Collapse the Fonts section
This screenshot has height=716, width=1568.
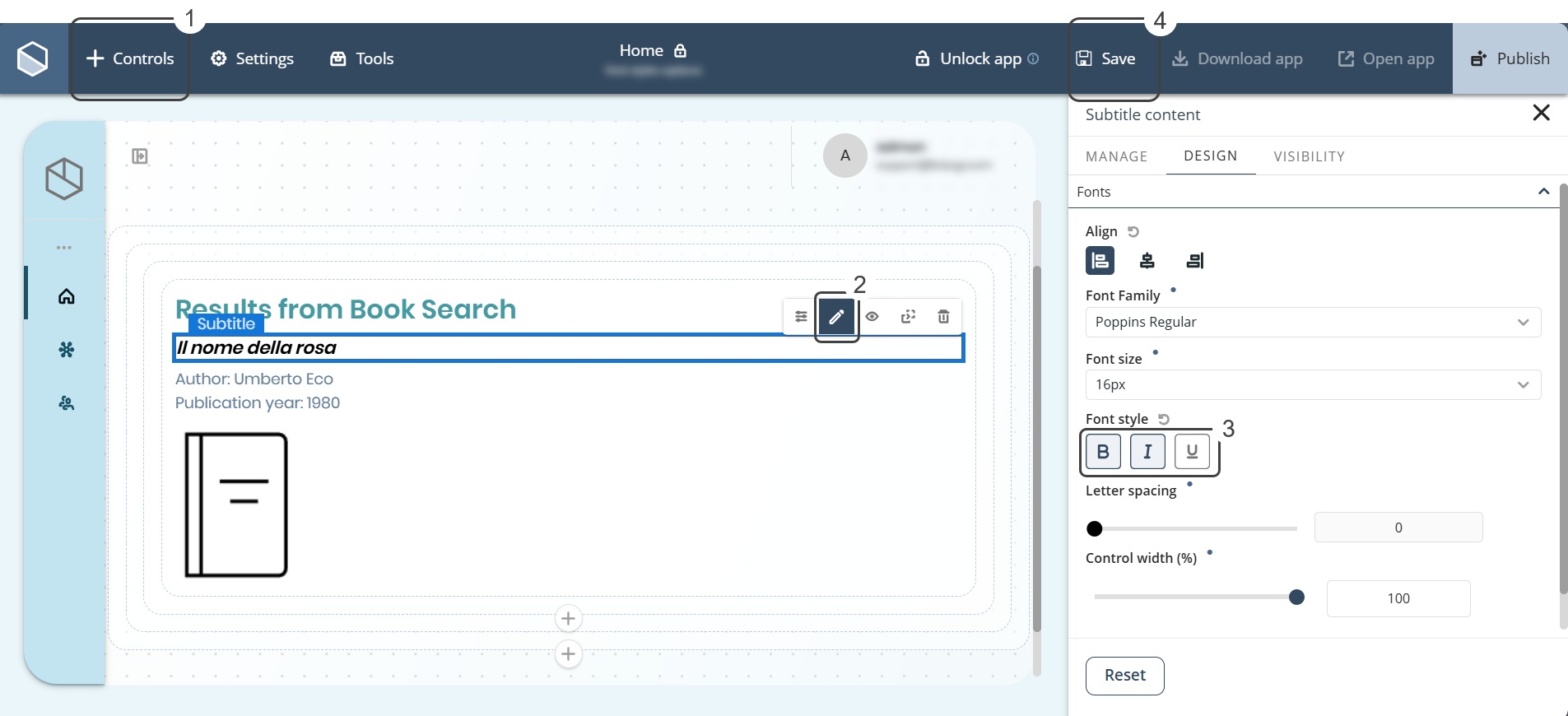click(x=1543, y=192)
